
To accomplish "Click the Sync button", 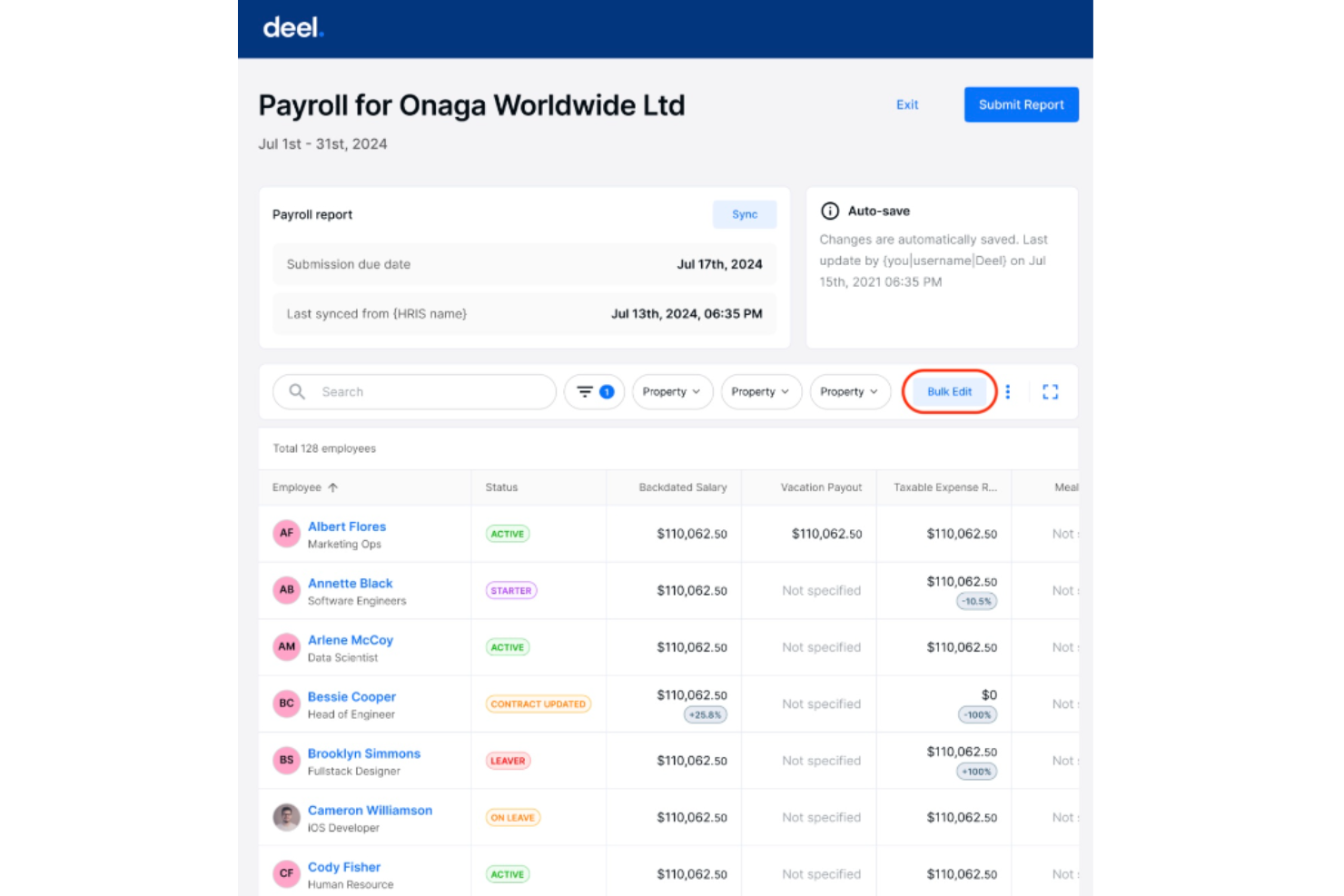I will point(745,214).
